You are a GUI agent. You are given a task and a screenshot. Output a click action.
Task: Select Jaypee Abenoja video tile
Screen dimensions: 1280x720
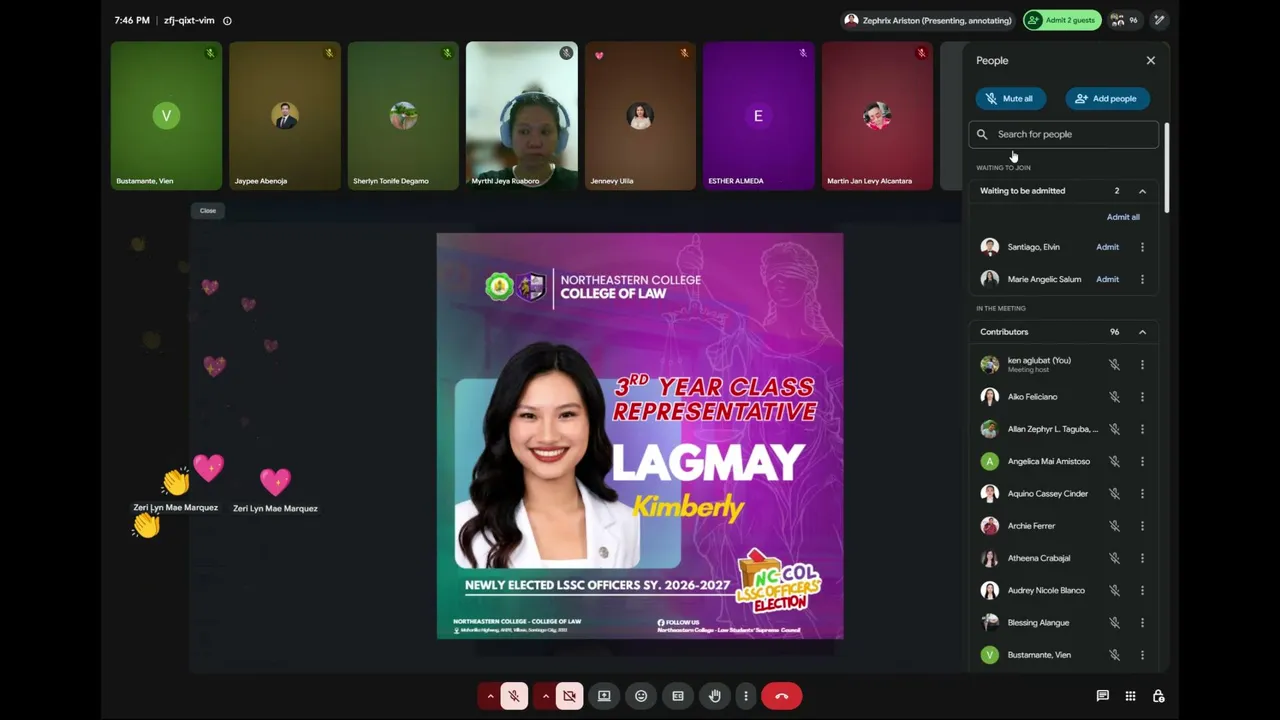click(x=285, y=115)
